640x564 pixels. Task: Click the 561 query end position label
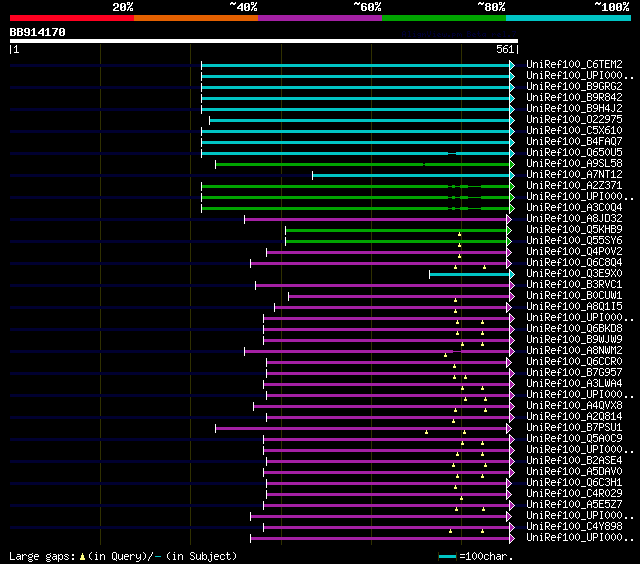tap(505, 49)
